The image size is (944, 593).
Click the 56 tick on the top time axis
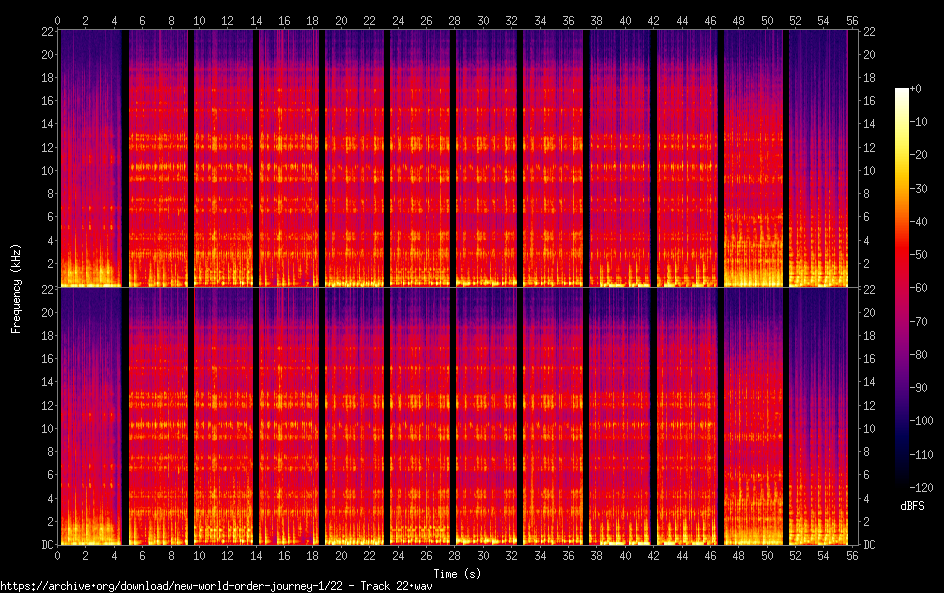click(x=852, y=20)
